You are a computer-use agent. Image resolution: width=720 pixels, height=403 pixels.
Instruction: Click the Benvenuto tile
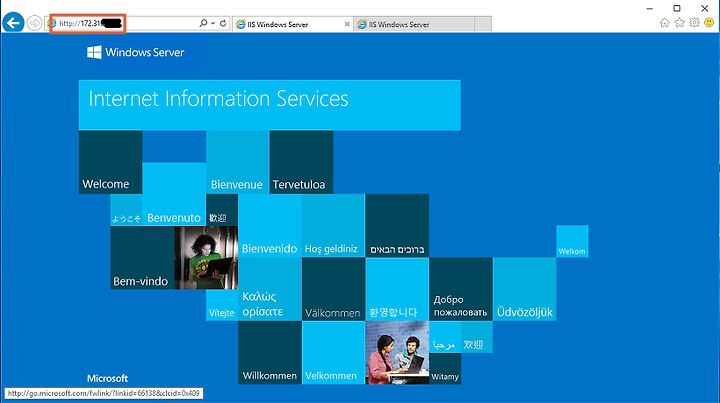[x=174, y=194]
